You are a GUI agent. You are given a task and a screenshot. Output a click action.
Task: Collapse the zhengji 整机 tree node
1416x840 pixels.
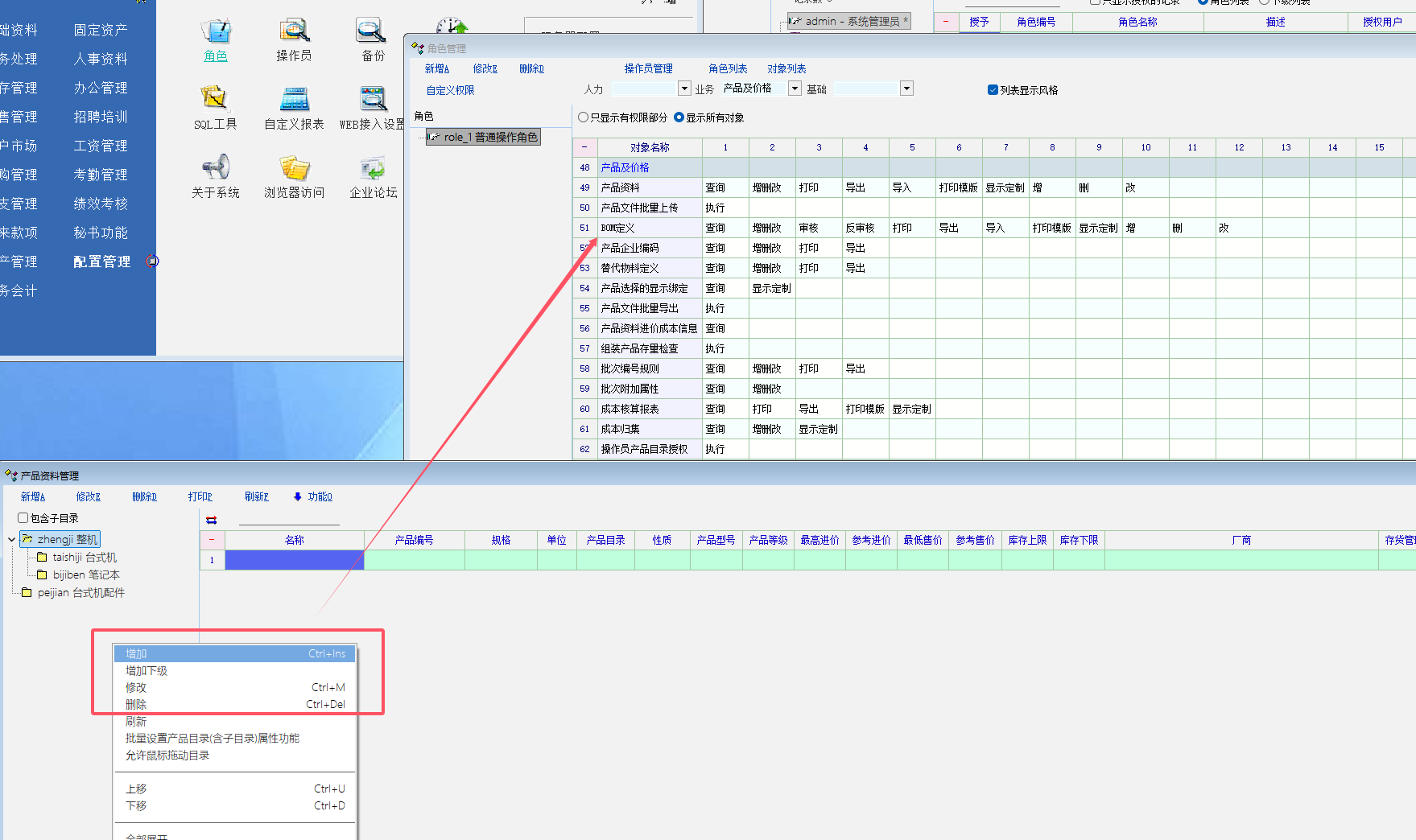click(x=11, y=540)
